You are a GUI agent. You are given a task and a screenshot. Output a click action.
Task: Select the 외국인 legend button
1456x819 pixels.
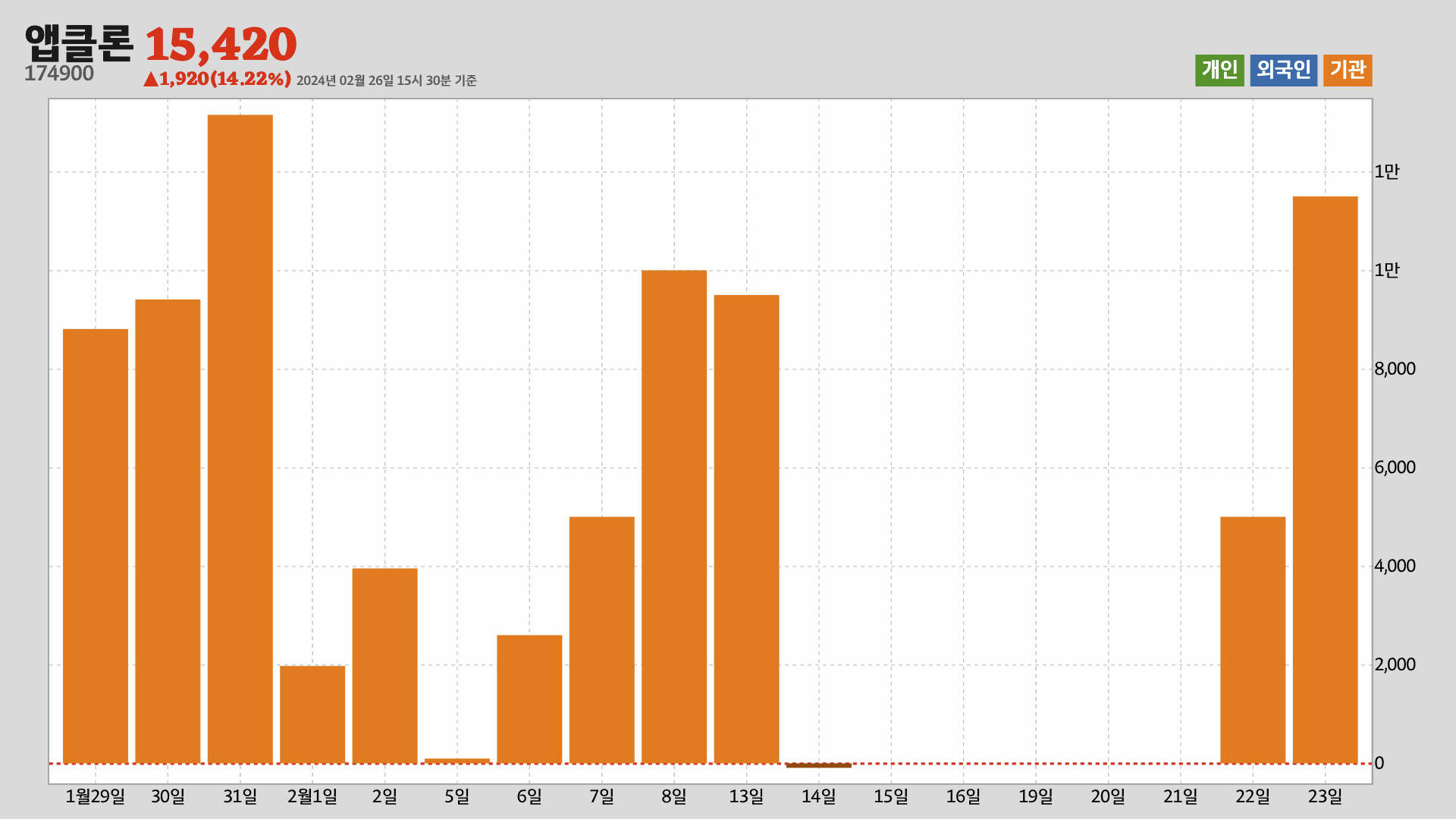1283,71
